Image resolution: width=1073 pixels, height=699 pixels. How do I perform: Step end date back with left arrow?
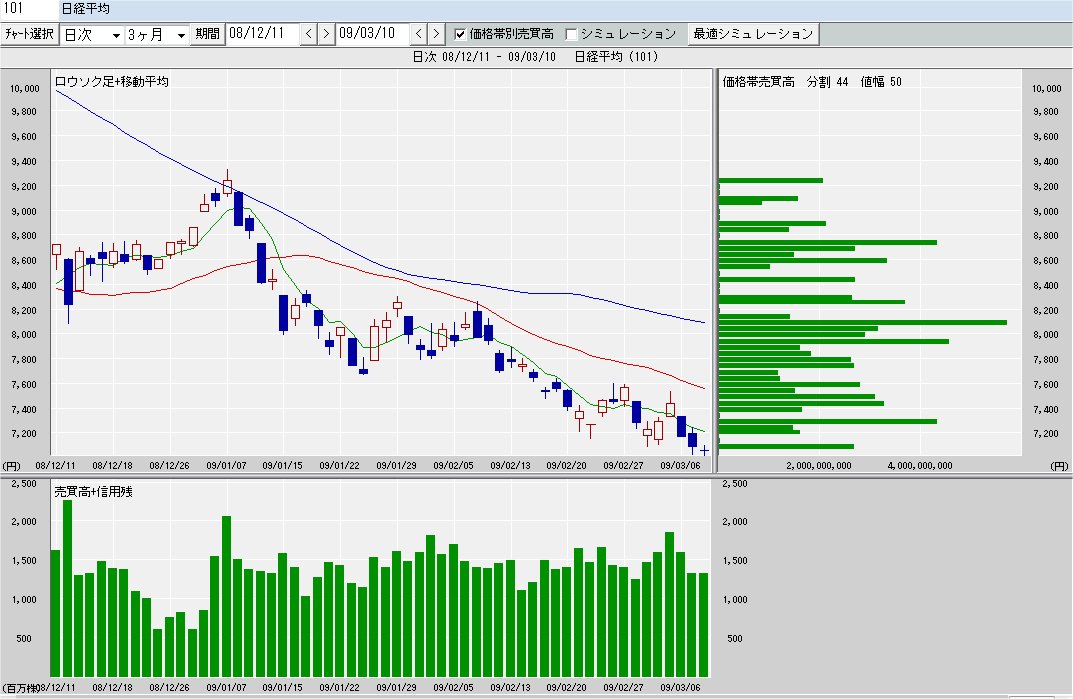coord(419,34)
